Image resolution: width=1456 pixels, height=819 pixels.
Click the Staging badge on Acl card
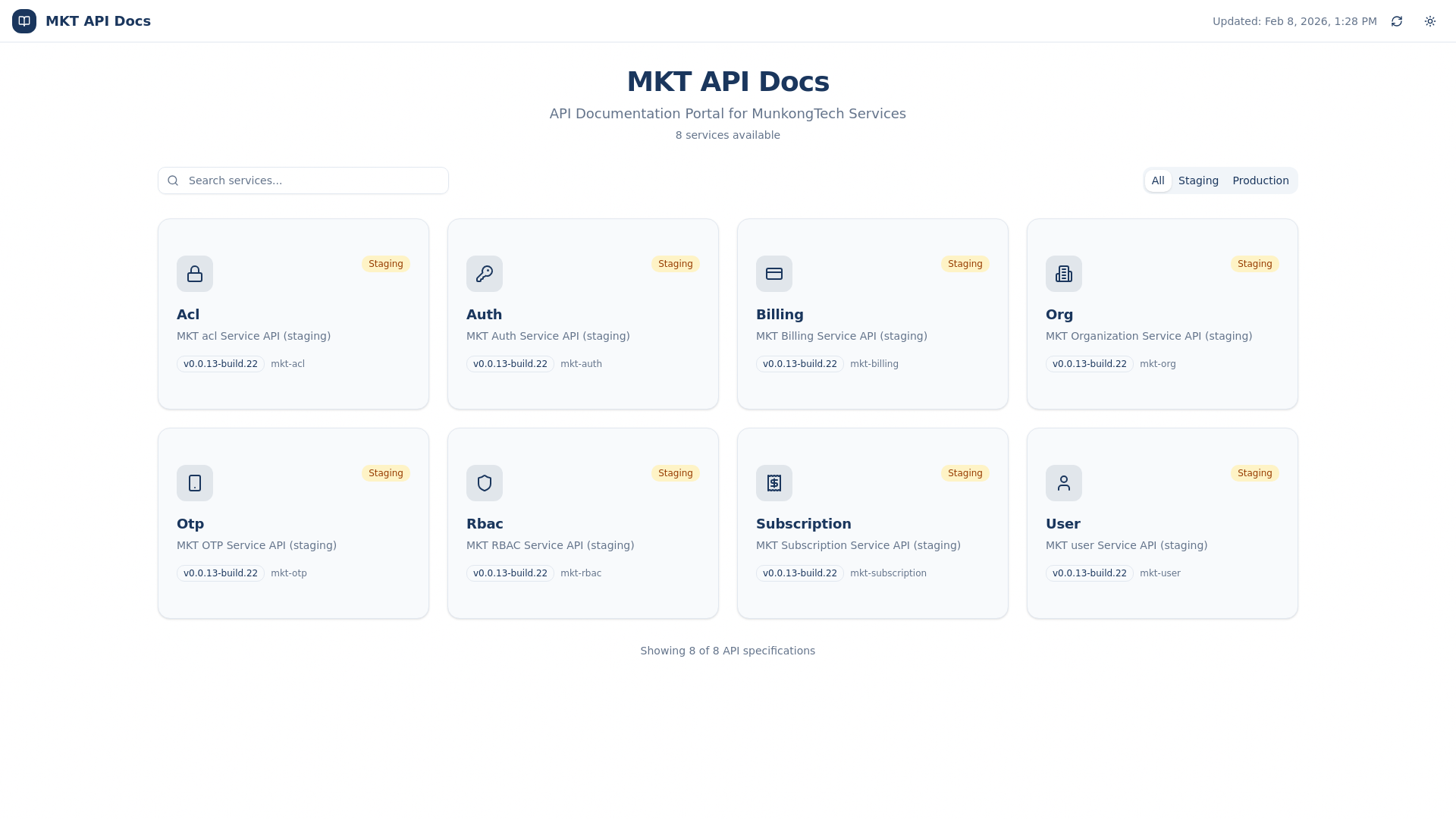[x=386, y=264]
